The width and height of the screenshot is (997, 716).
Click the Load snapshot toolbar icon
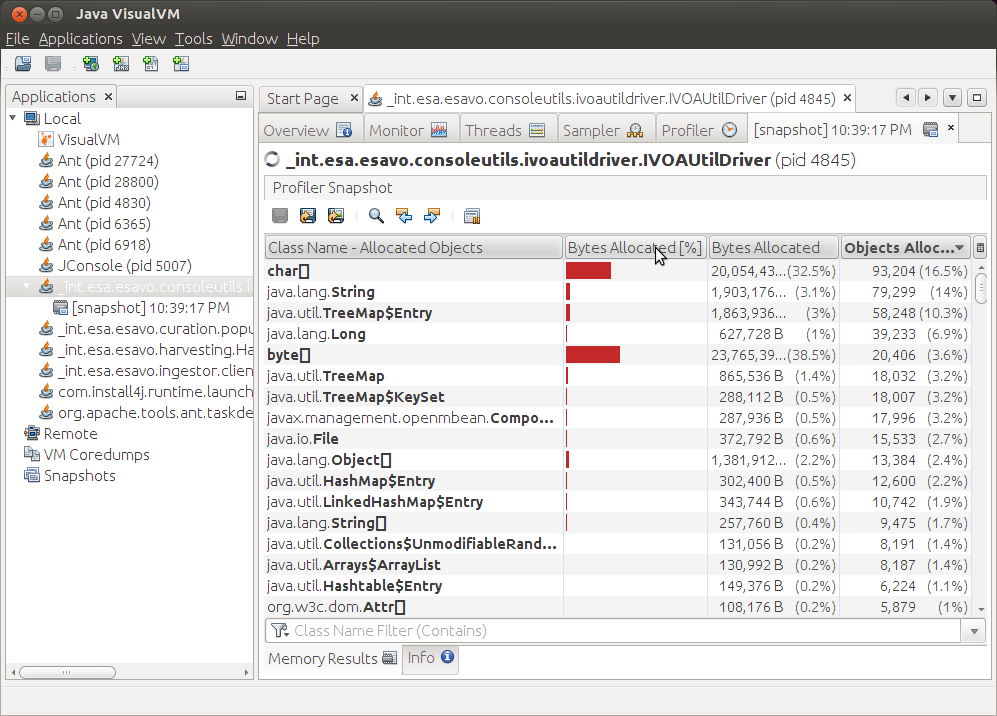(x=23, y=64)
